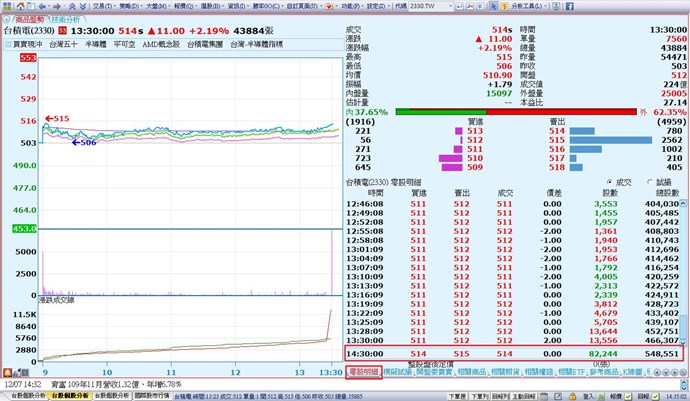
Task: Click the AMD概念股 category link
Action: [x=161, y=44]
